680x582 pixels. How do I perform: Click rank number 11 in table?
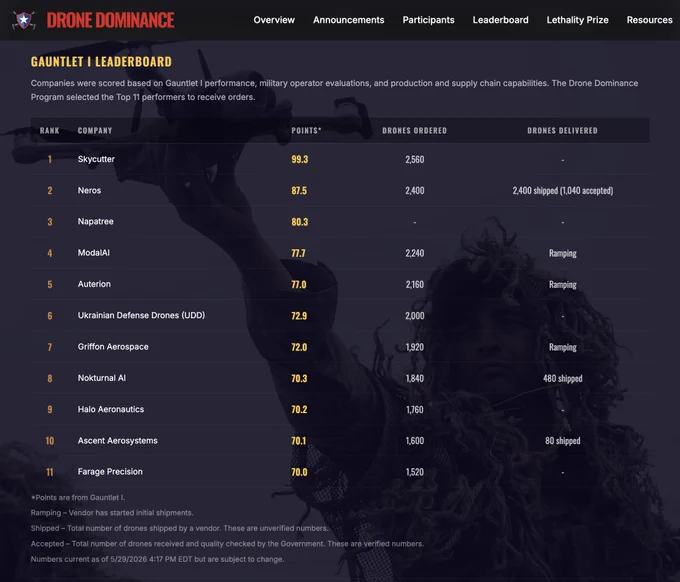point(49,472)
